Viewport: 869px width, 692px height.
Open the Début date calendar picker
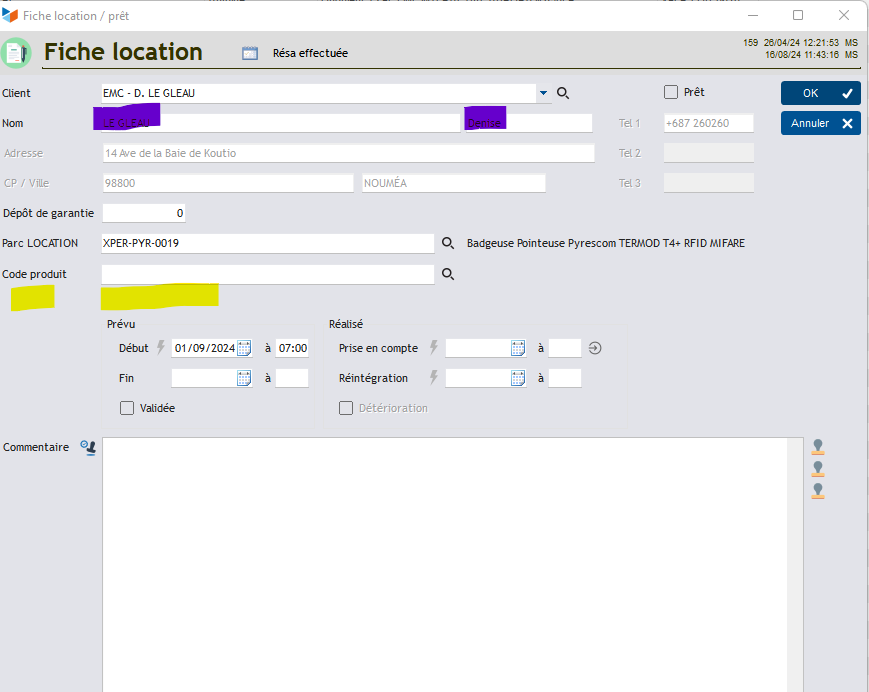click(x=243, y=348)
